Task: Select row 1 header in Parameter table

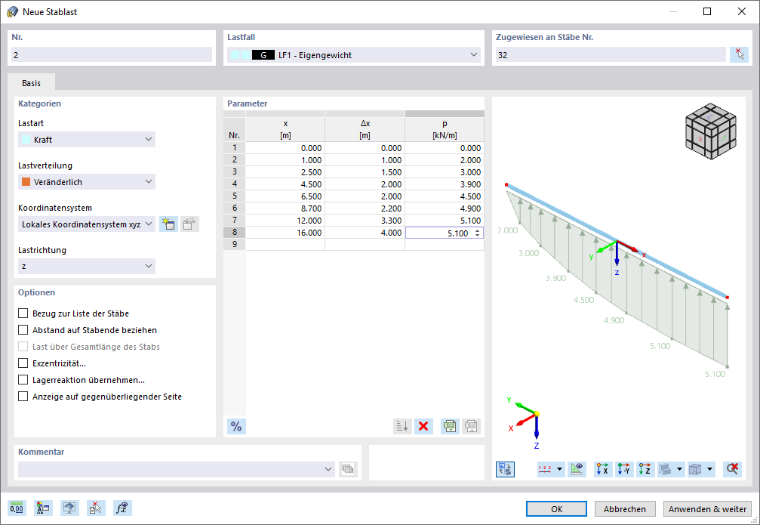Action: click(x=235, y=147)
